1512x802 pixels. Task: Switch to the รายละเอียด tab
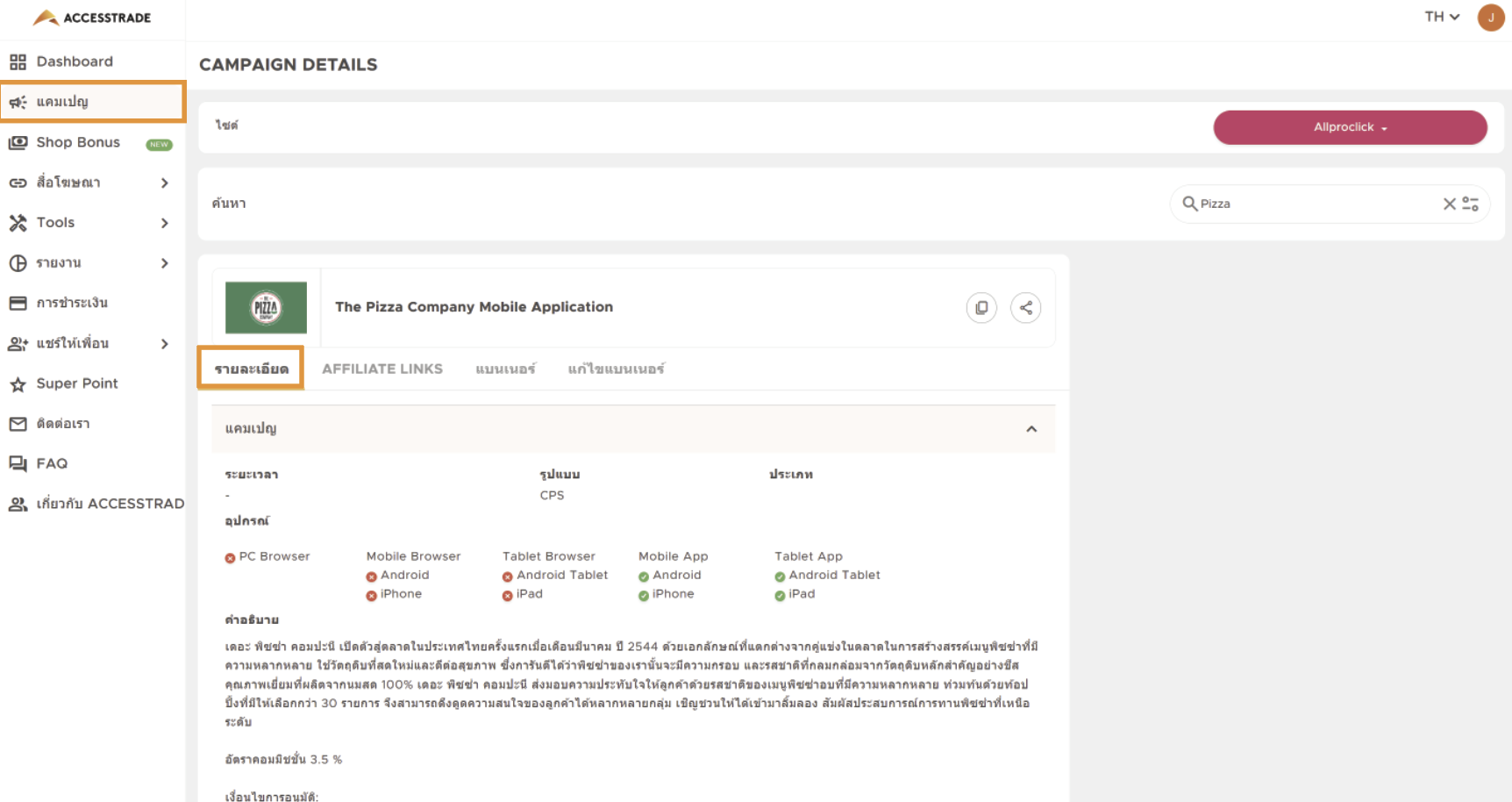point(251,369)
